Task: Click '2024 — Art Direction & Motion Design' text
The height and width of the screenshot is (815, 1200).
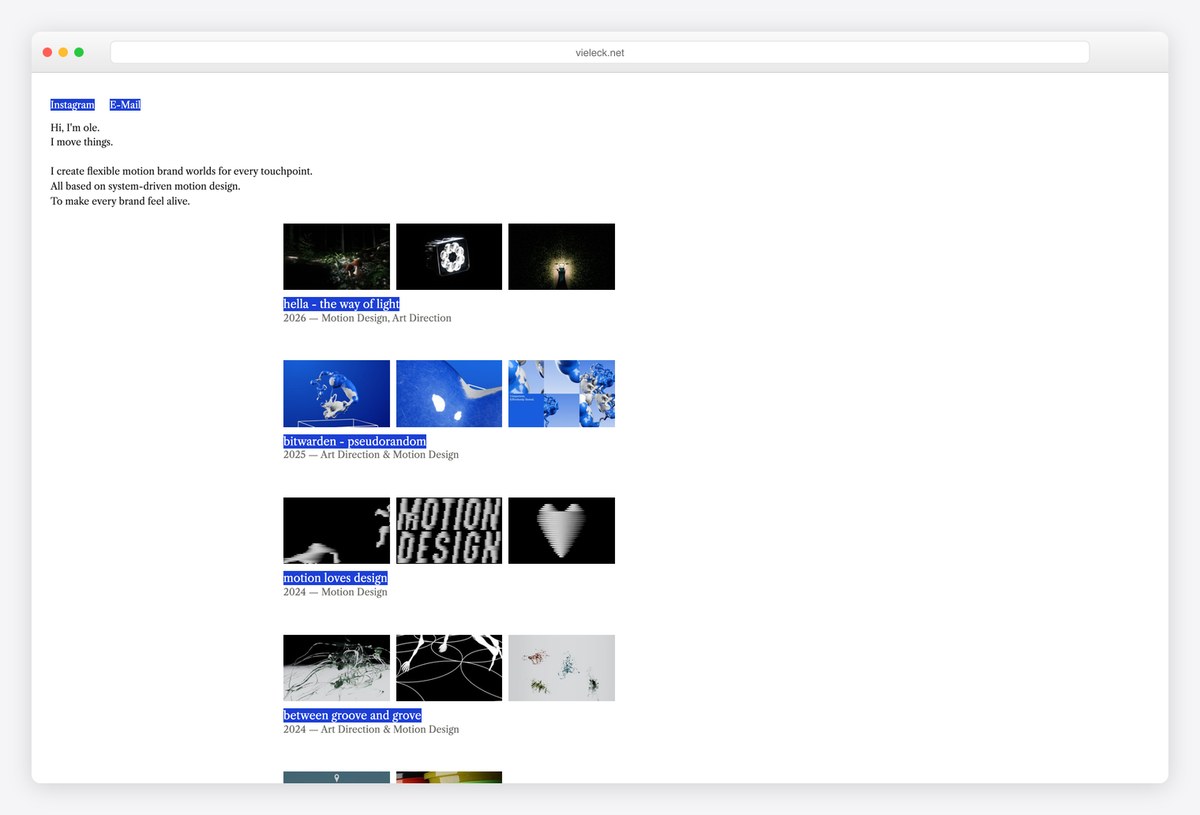Action: 371,729
